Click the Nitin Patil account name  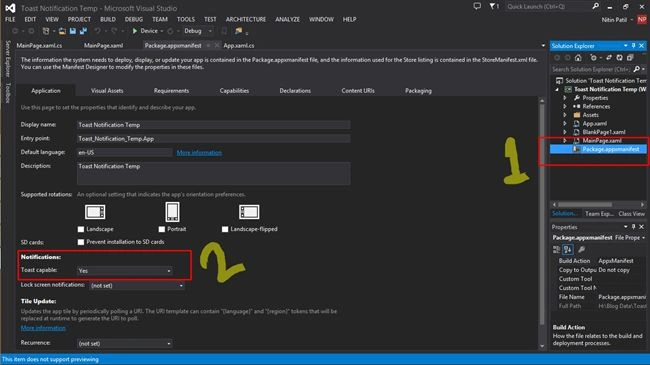614,19
